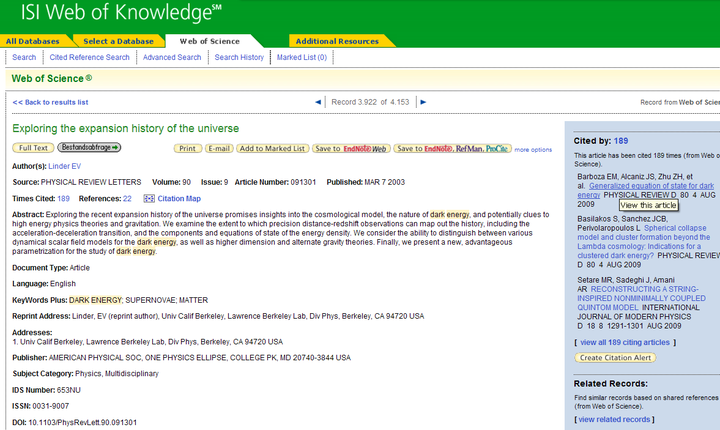Select the ISSN 0031-9007 value
Image resolution: width=720 pixels, height=430 pixels.
[x=51, y=406]
